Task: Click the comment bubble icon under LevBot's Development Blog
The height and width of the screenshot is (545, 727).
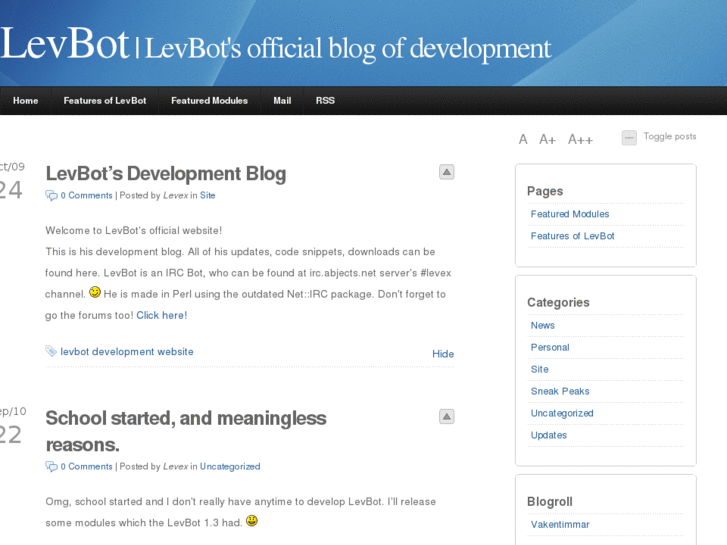Action: [51, 195]
